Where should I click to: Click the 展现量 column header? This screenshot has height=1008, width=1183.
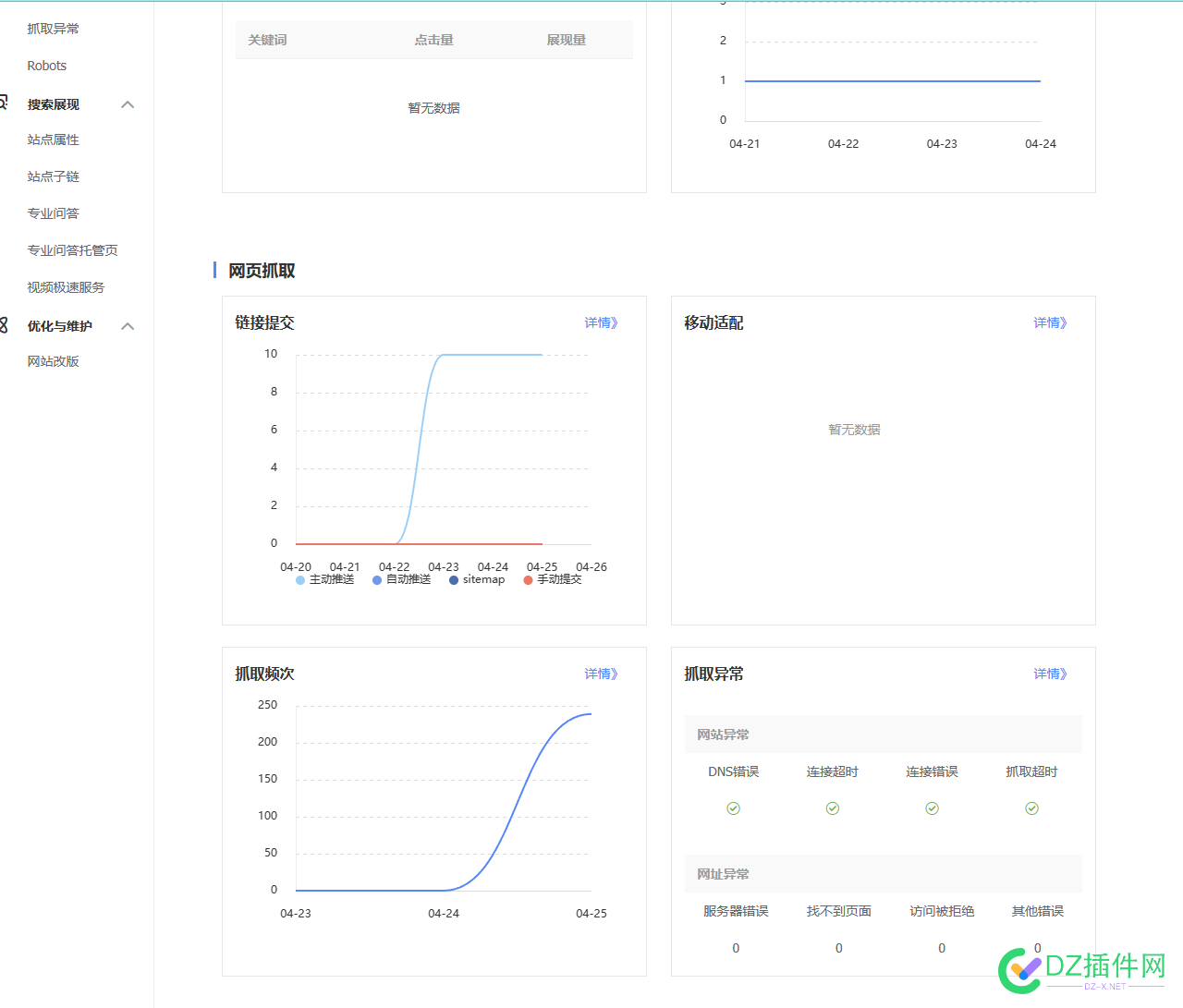click(566, 40)
